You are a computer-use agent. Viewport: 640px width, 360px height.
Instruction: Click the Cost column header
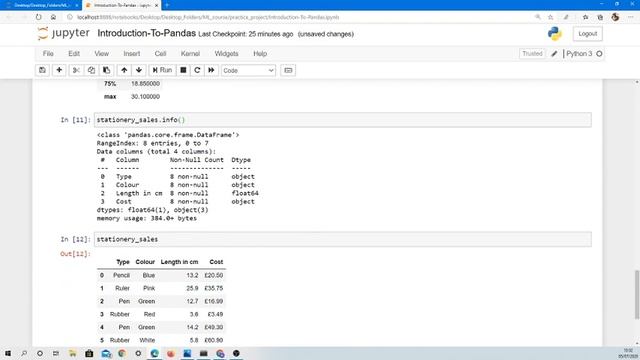[216, 262]
